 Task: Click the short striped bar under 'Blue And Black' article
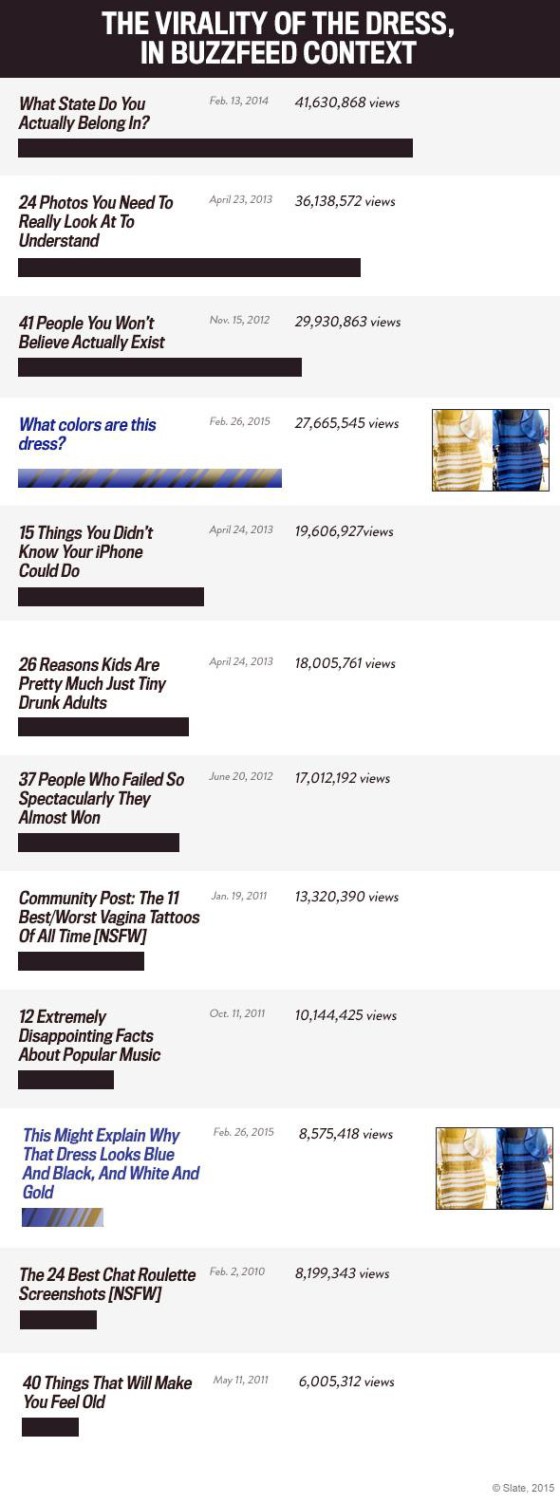point(62,1217)
